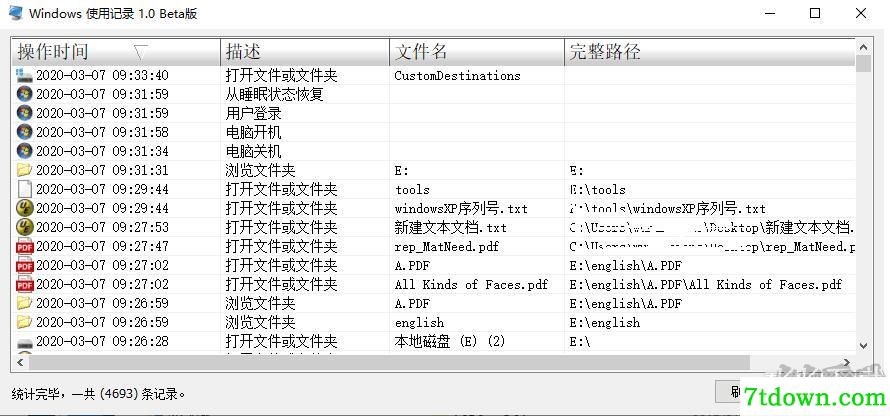890x416 pixels.
Task: Click the icon of the CustomDestinations row
Action: click(x=24, y=75)
